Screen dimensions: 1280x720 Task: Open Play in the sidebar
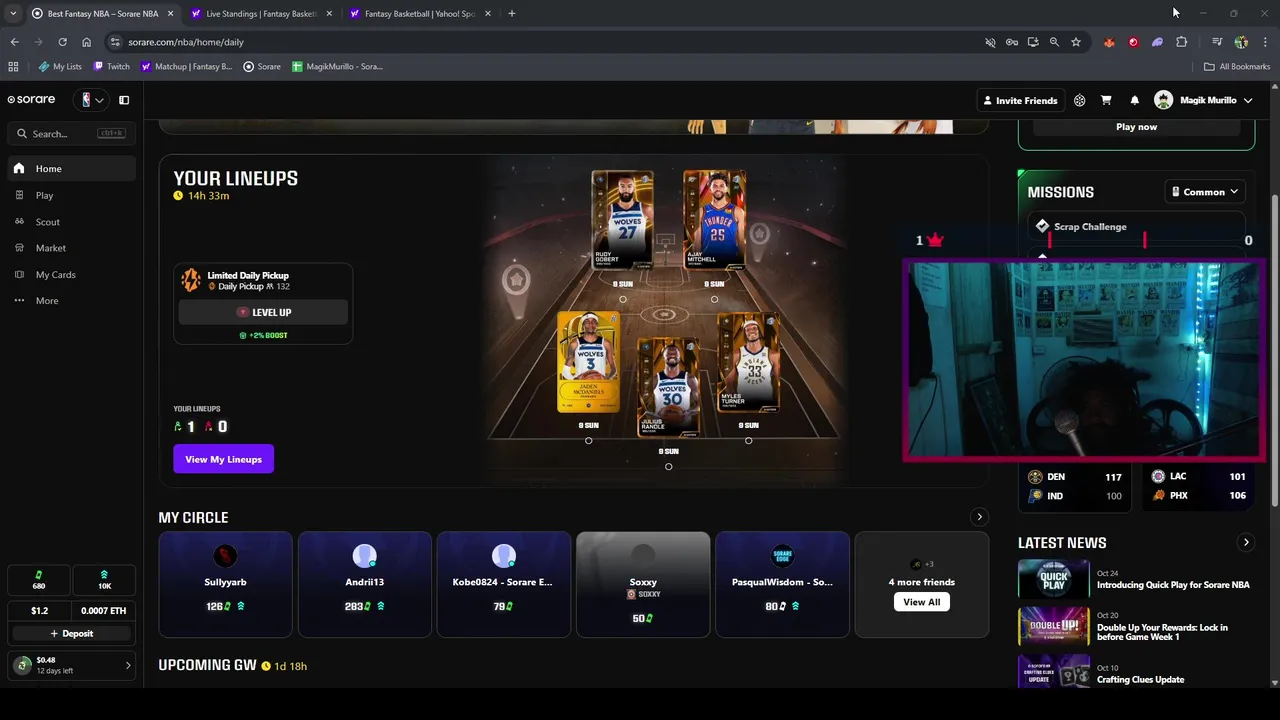(70, 195)
